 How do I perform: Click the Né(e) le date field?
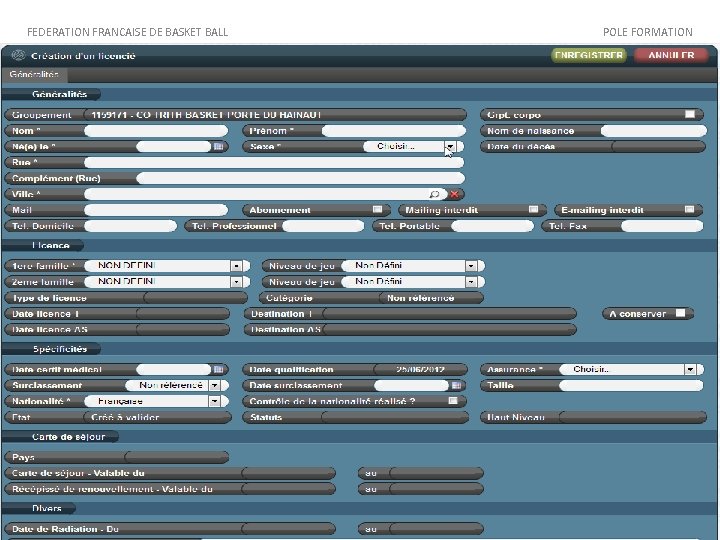(x=174, y=146)
